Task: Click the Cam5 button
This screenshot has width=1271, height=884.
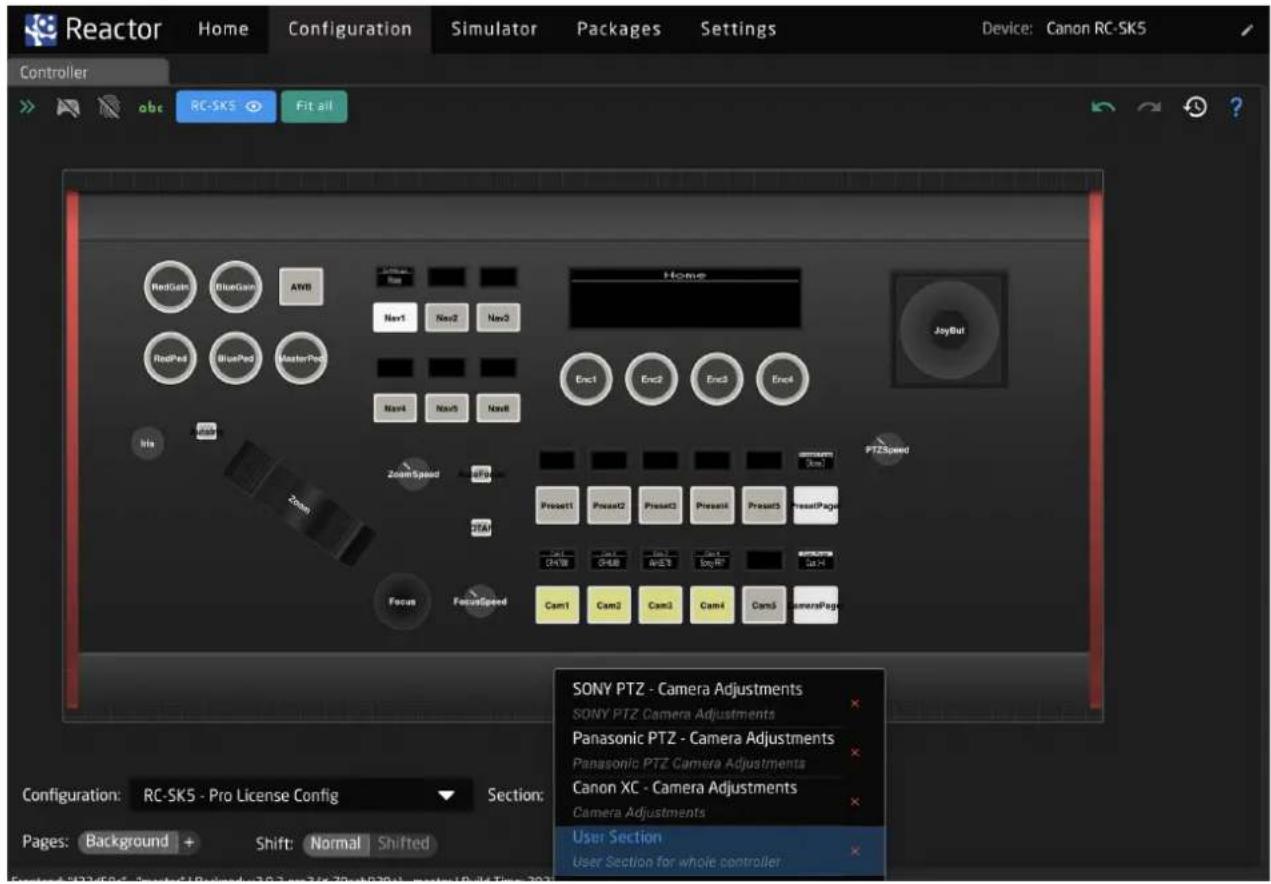Action: [x=765, y=605]
